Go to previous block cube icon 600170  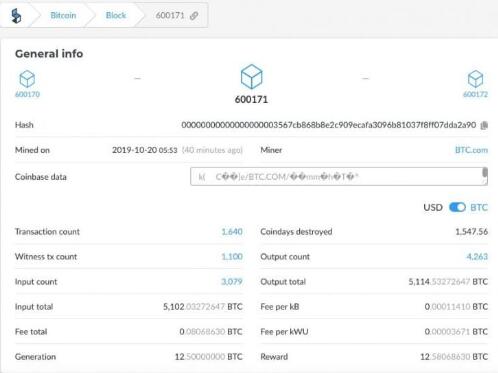click(x=27, y=79)
